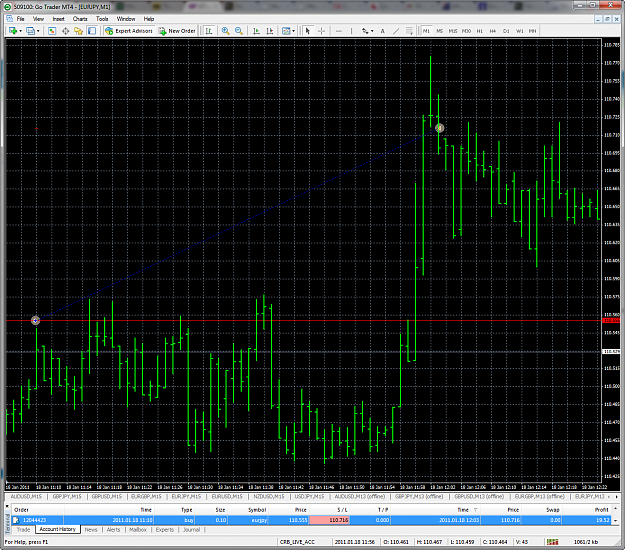Open the Templates dropdown arrow
Screen dimensions: 625x550
pyautogui.click(x=294, y=31)
